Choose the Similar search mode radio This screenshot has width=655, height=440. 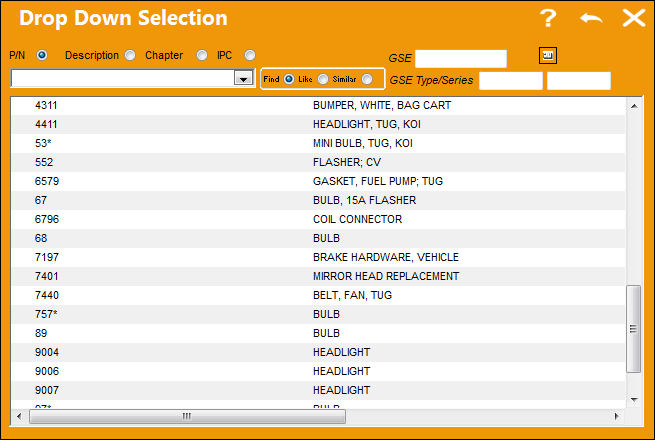pos(367,79)
